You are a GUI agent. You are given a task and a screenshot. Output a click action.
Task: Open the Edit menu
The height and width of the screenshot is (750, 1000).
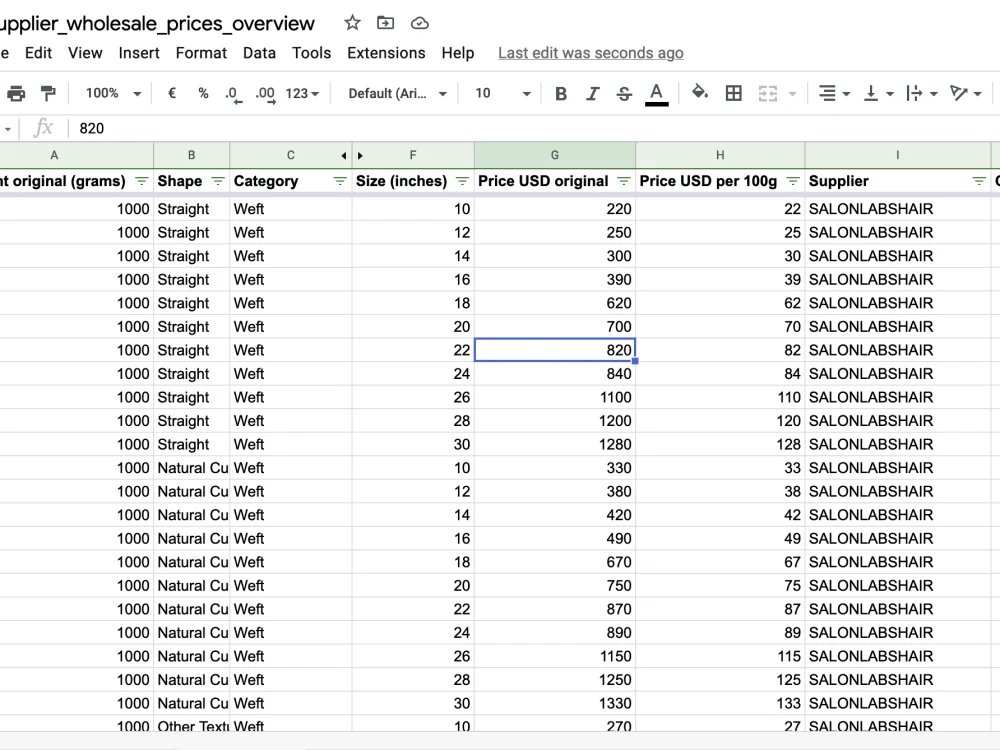[x=38, y=53]
